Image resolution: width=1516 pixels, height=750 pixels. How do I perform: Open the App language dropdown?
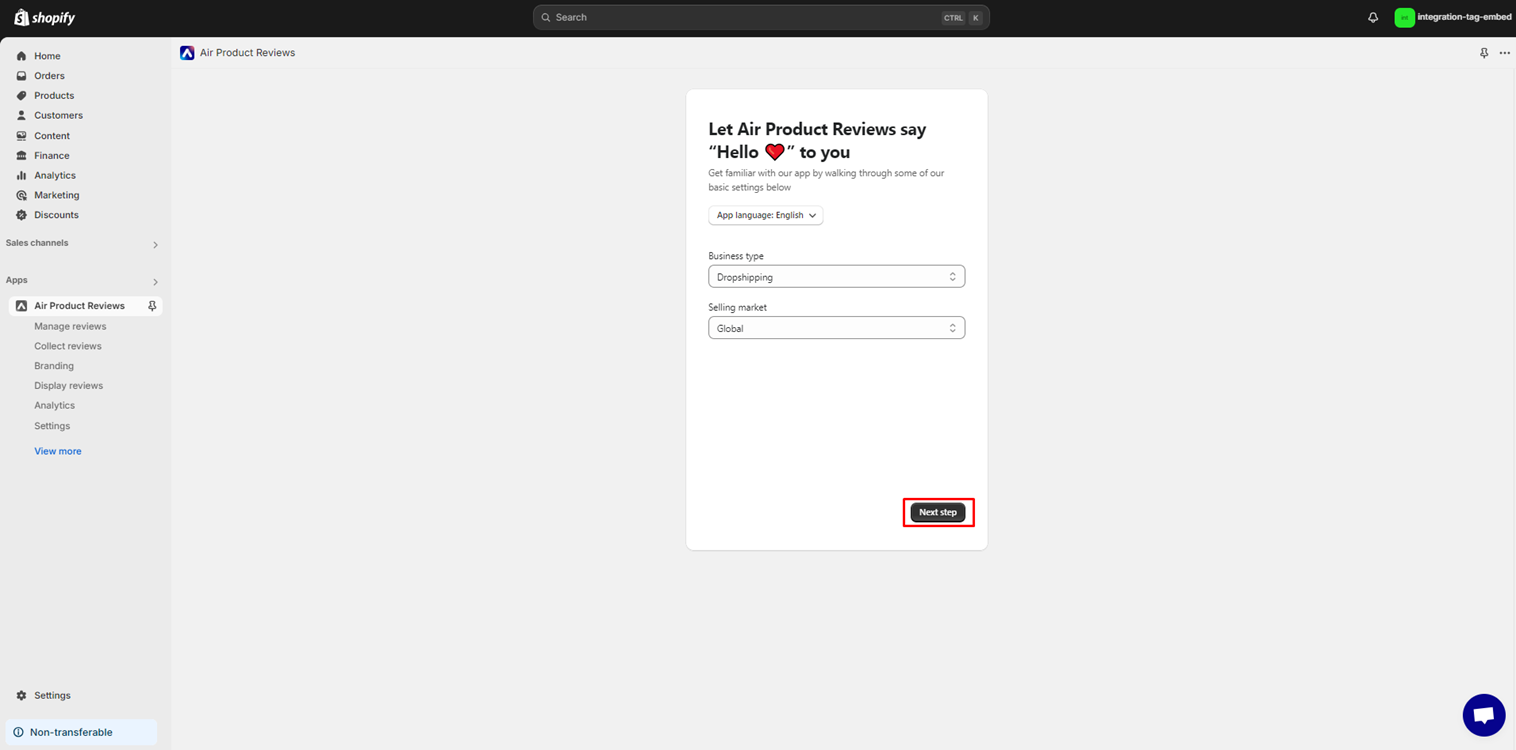click(x=765, y=215)
